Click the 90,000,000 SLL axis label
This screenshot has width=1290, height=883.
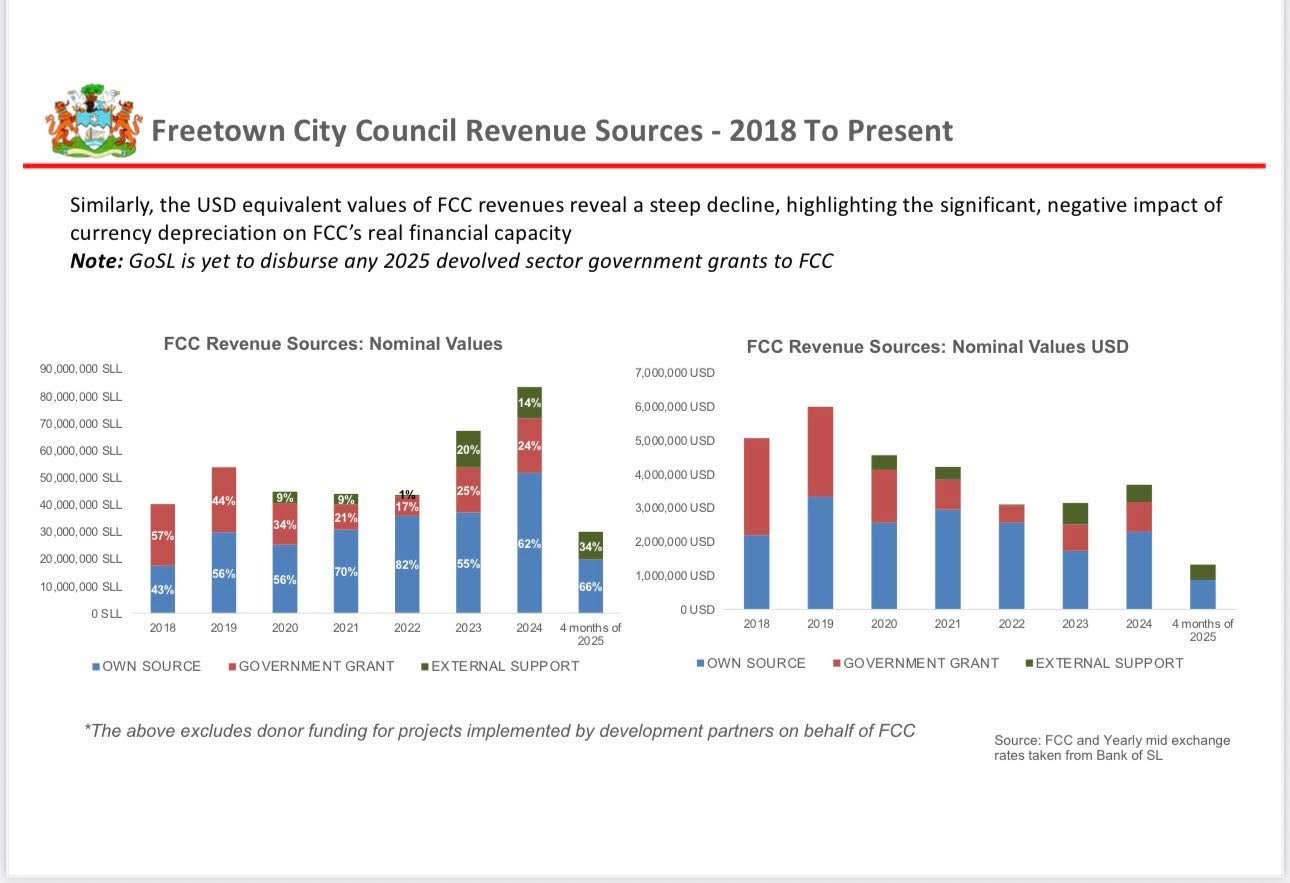pos(81,369)
